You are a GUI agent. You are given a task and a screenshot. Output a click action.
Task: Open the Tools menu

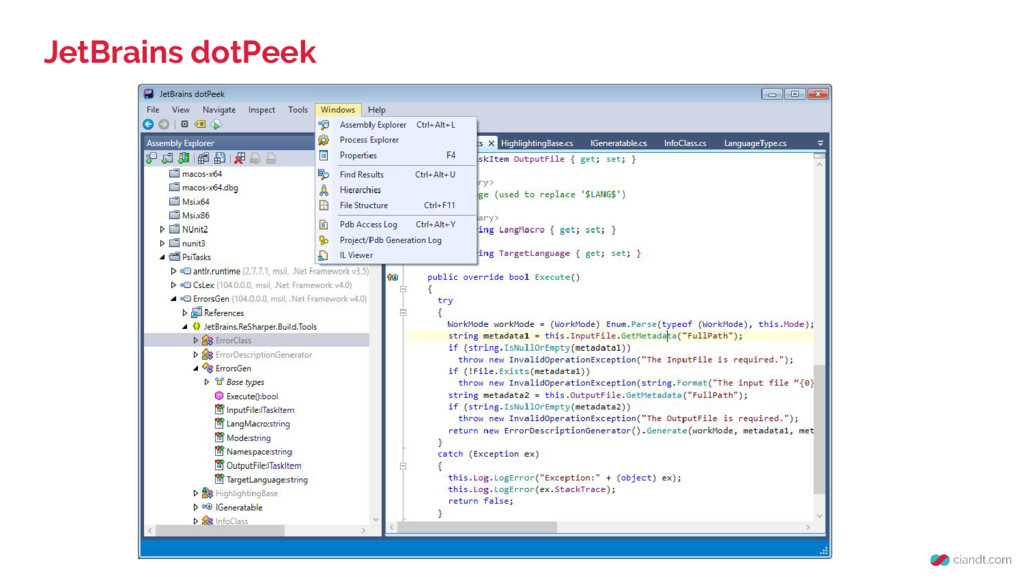click(298, 110)
